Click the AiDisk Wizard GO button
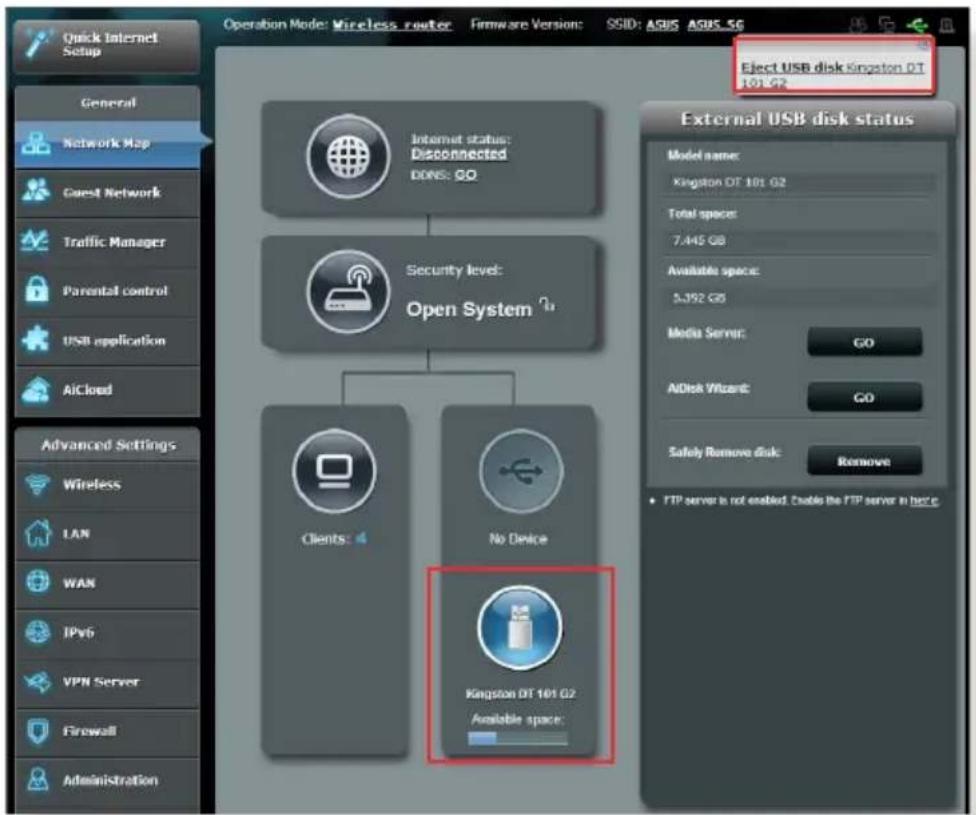The height and width of the screenshot is (815, 976). (x=865, y=397)
